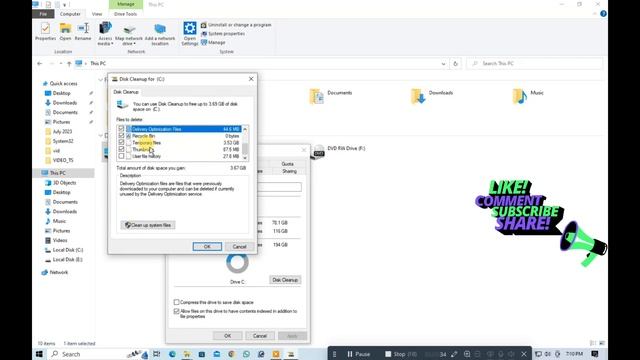This screenshot has width=640, height=360.
Task: Select the Quota tab in Properties
Action: point(287,164)
